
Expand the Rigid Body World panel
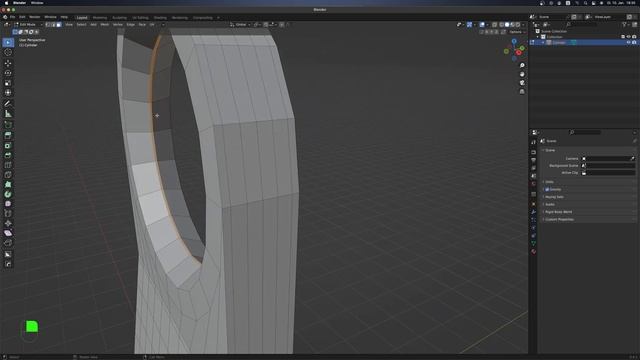pyautogui.click(x=558, y=212)
